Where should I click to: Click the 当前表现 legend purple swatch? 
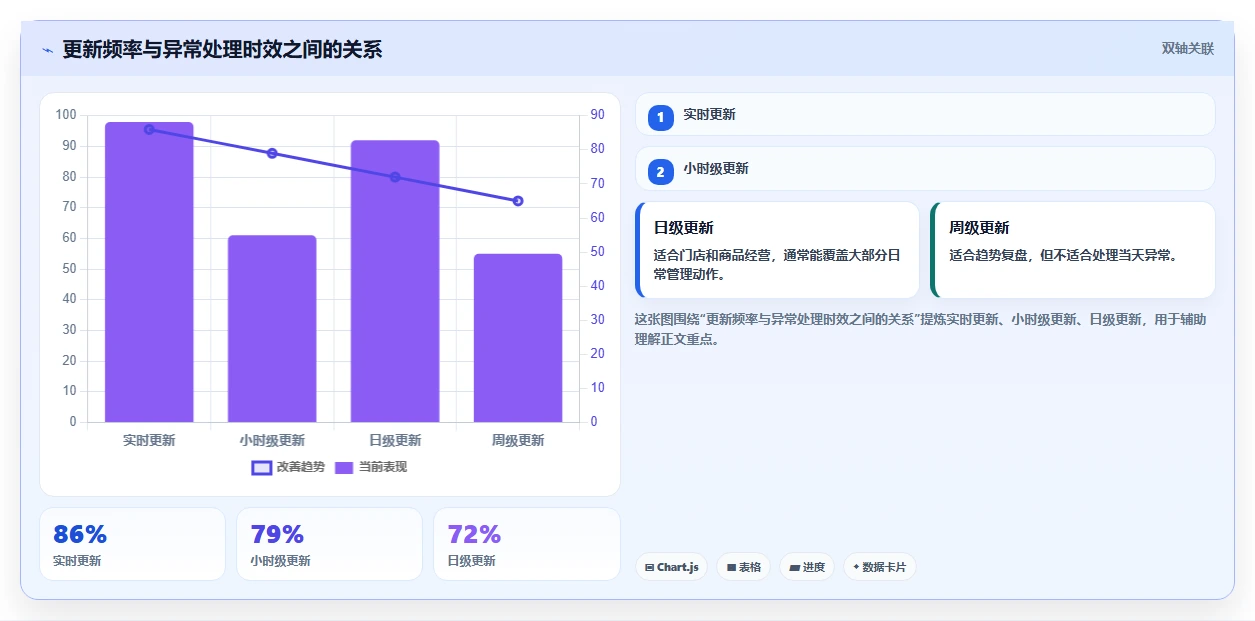coord(344,467)
